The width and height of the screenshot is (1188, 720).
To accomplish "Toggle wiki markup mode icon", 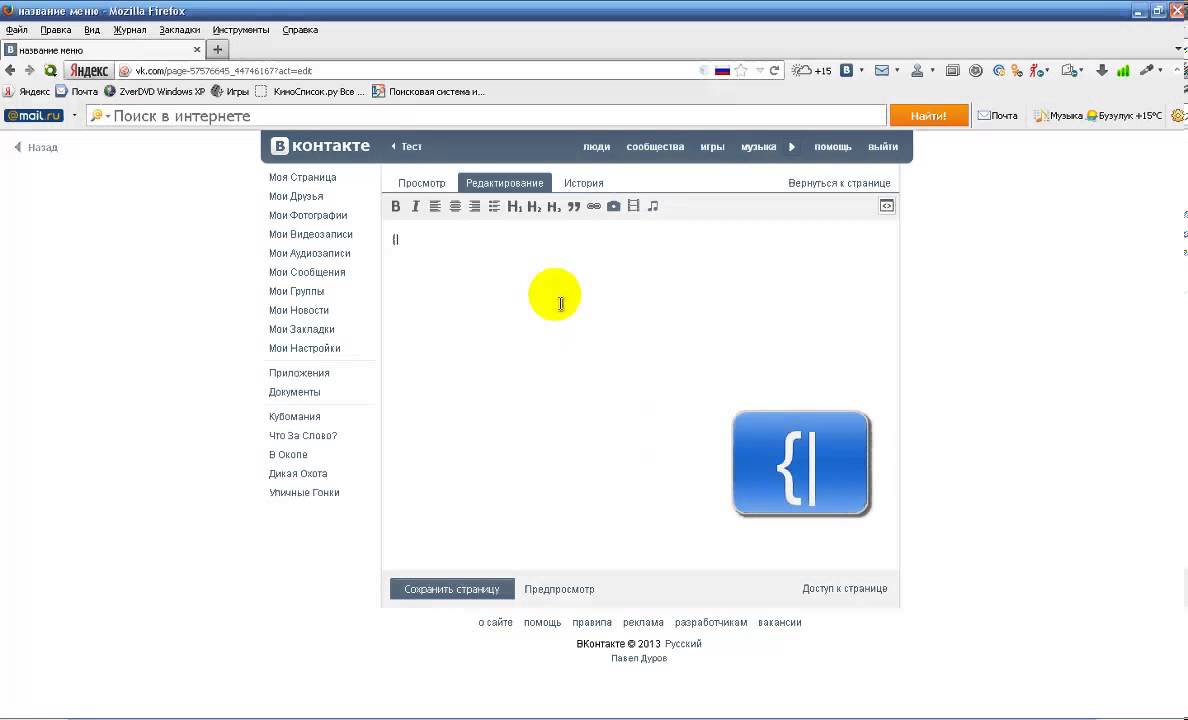I will (x=886, y=206).
